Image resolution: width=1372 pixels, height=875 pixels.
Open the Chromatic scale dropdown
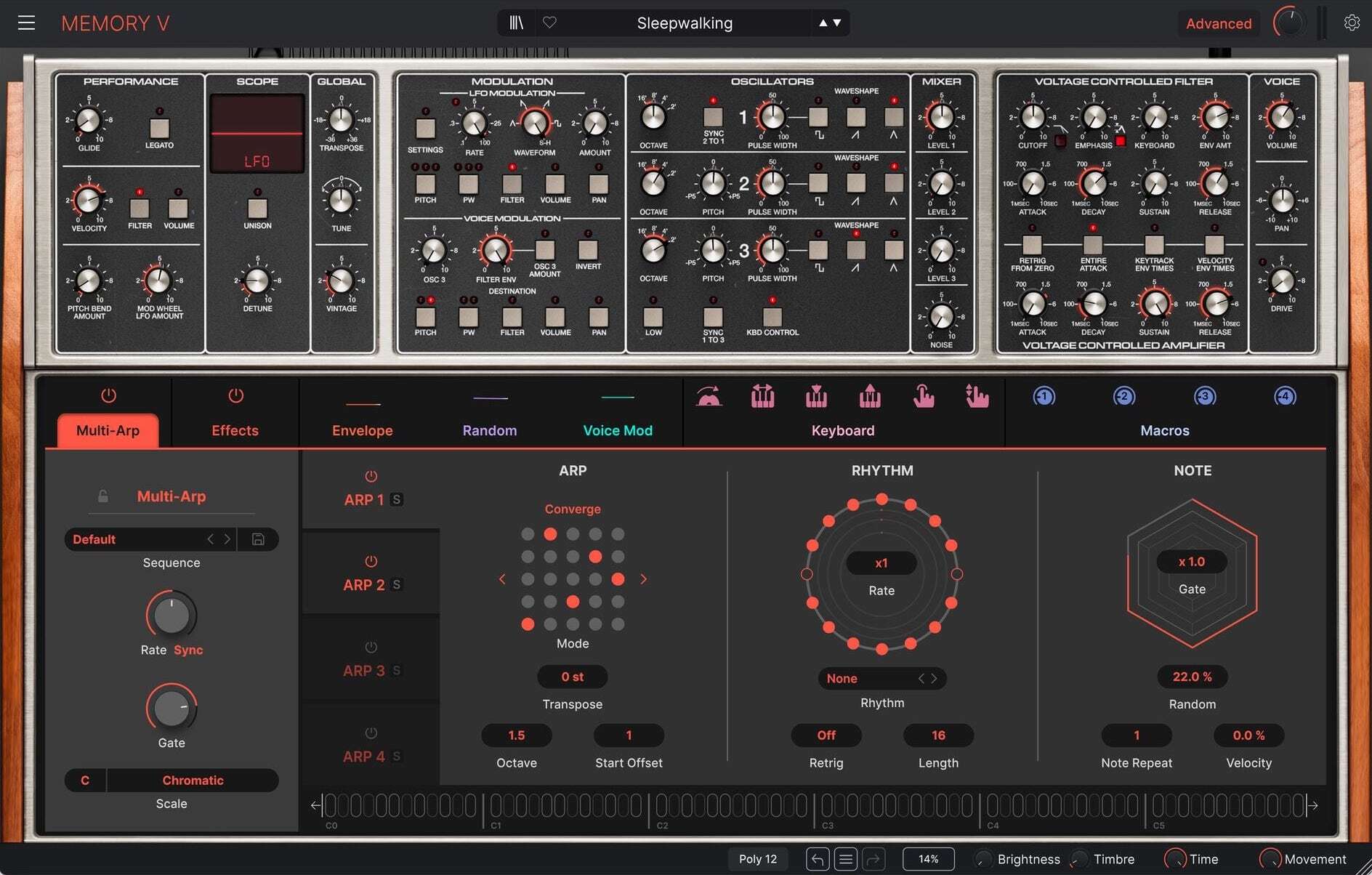pos(193,781)
